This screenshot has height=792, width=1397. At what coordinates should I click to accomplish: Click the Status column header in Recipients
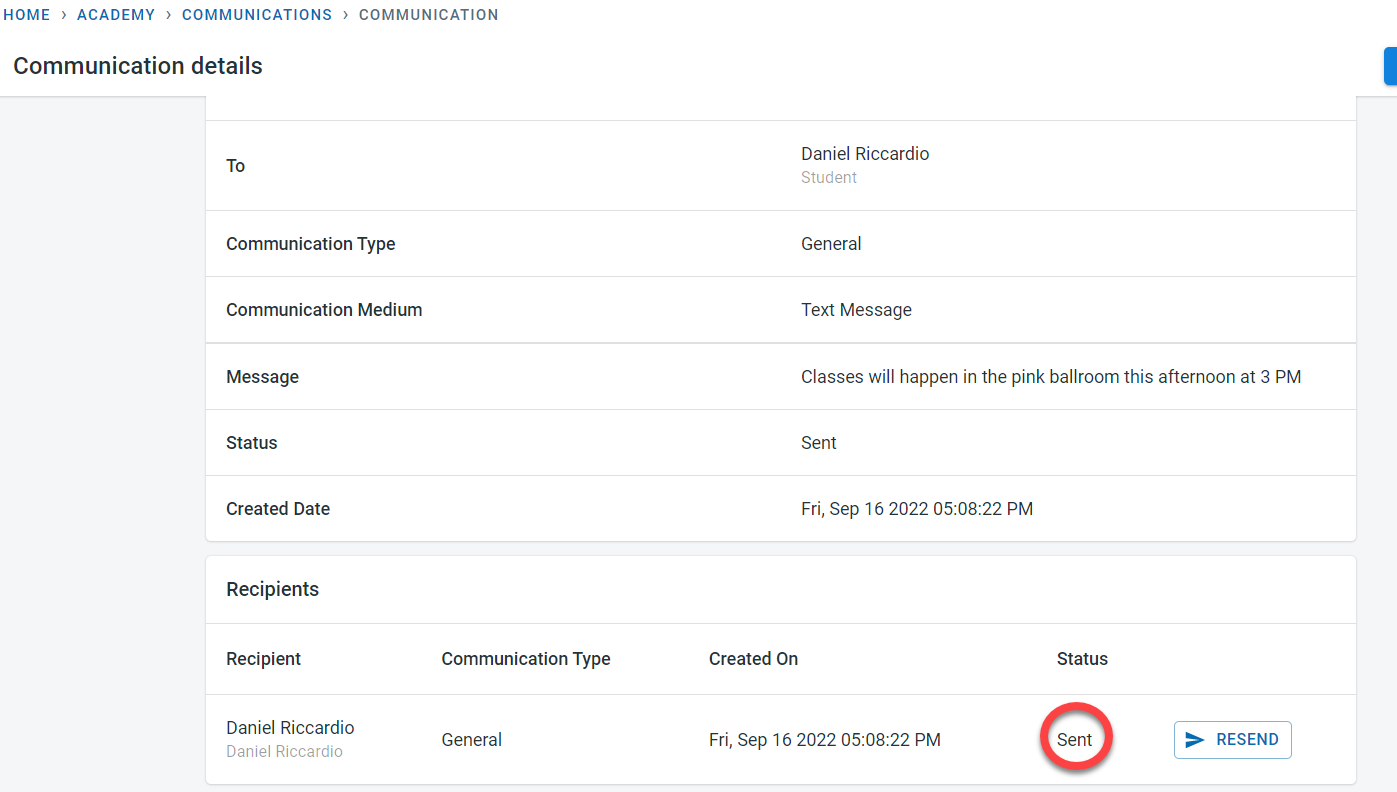point(1082,659)
